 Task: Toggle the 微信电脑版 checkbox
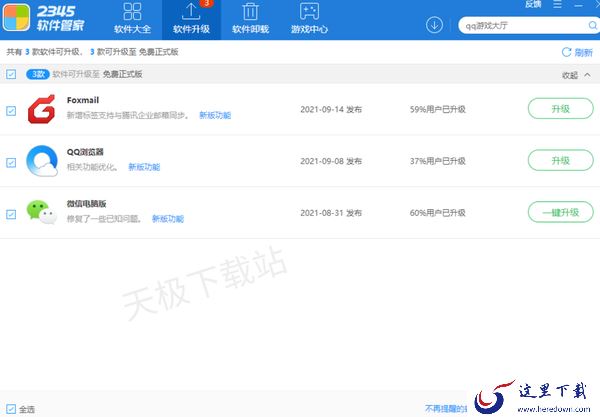pyautogui.click(x=11, y=214)
